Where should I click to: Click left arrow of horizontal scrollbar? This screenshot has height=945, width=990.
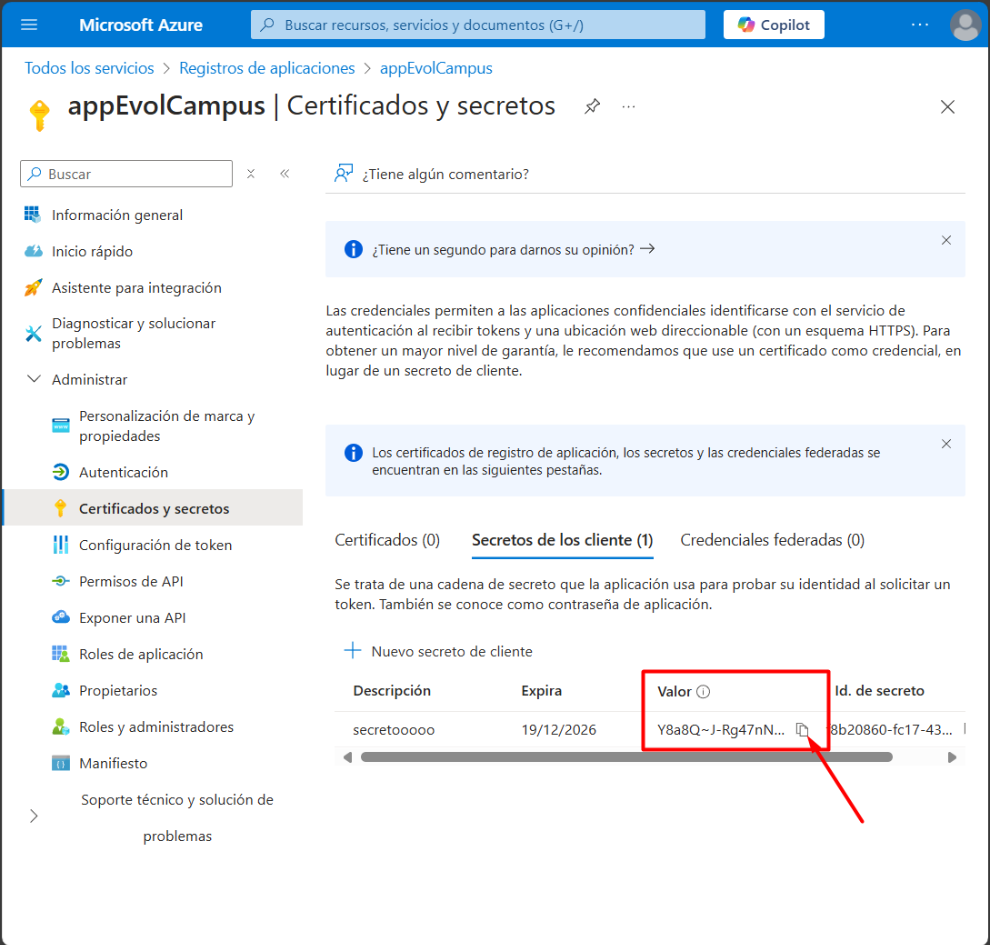point(347,757)
